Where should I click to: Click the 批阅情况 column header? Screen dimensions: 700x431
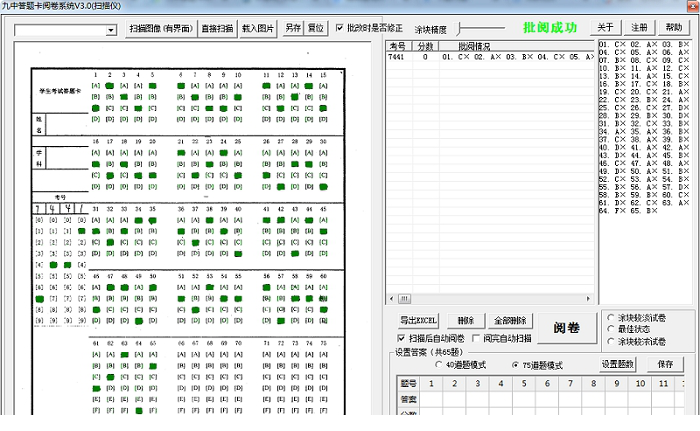point(517,46)
